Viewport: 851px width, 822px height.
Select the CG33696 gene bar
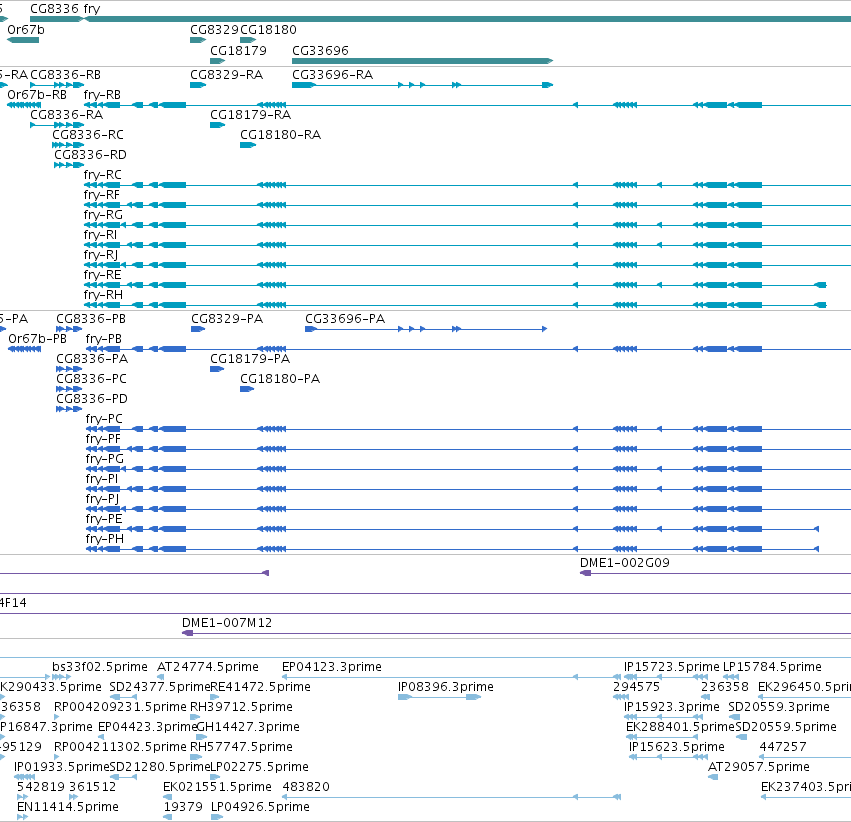[422, 61]
